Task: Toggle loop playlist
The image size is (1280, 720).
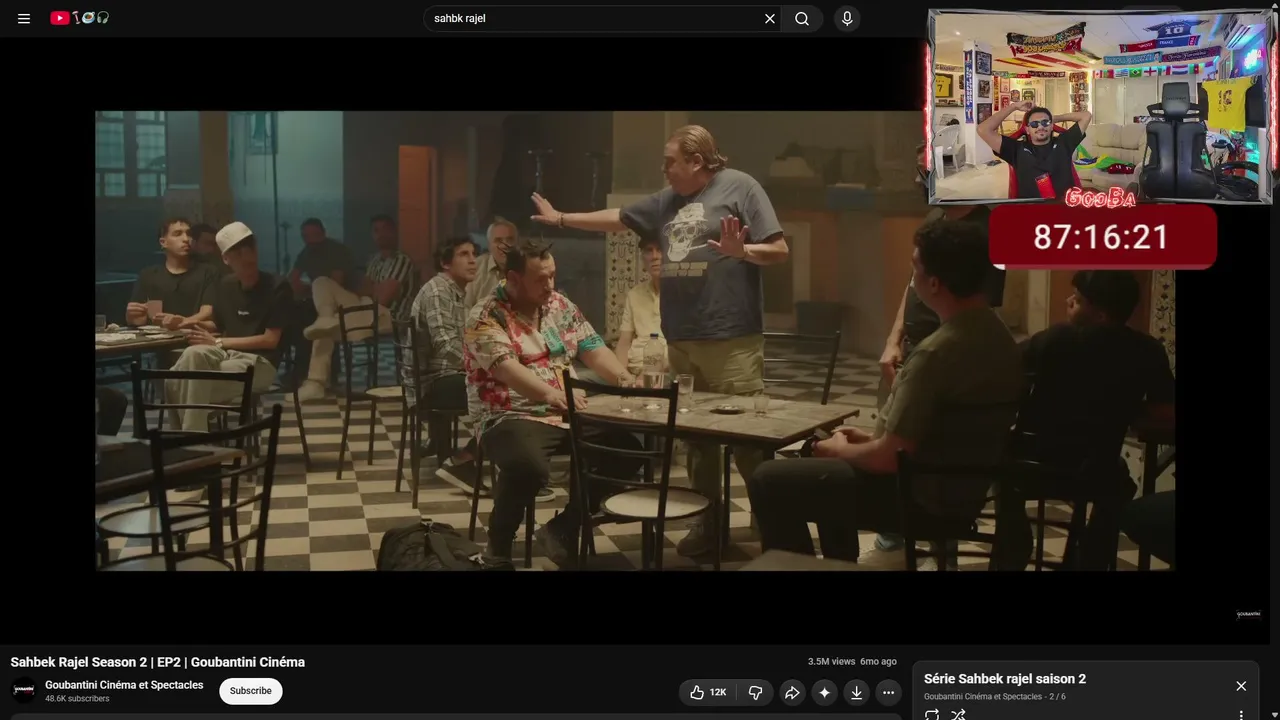Action: pos(932,714)
